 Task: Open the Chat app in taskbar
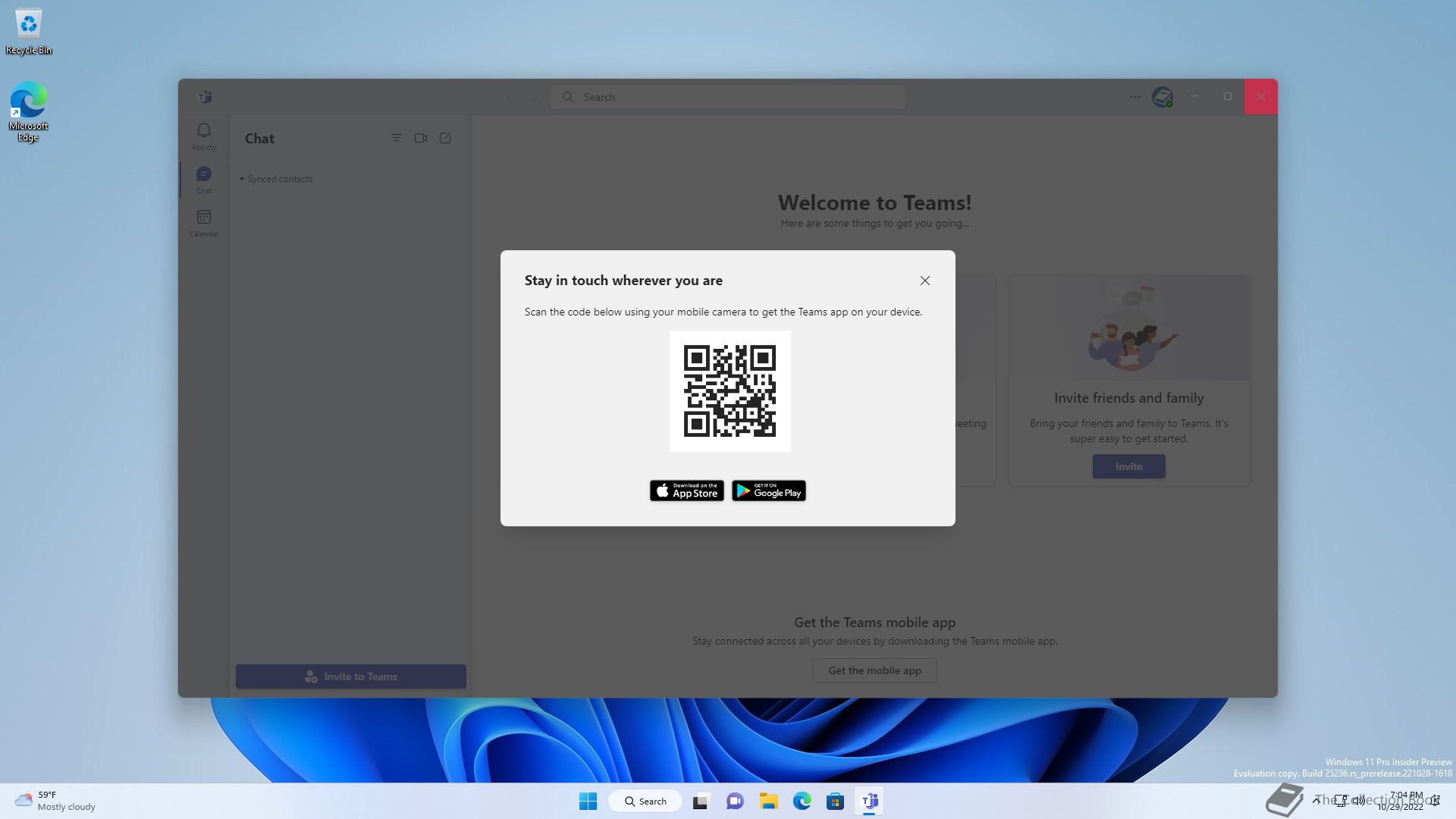pyautogui.click(x=735, y=801)
